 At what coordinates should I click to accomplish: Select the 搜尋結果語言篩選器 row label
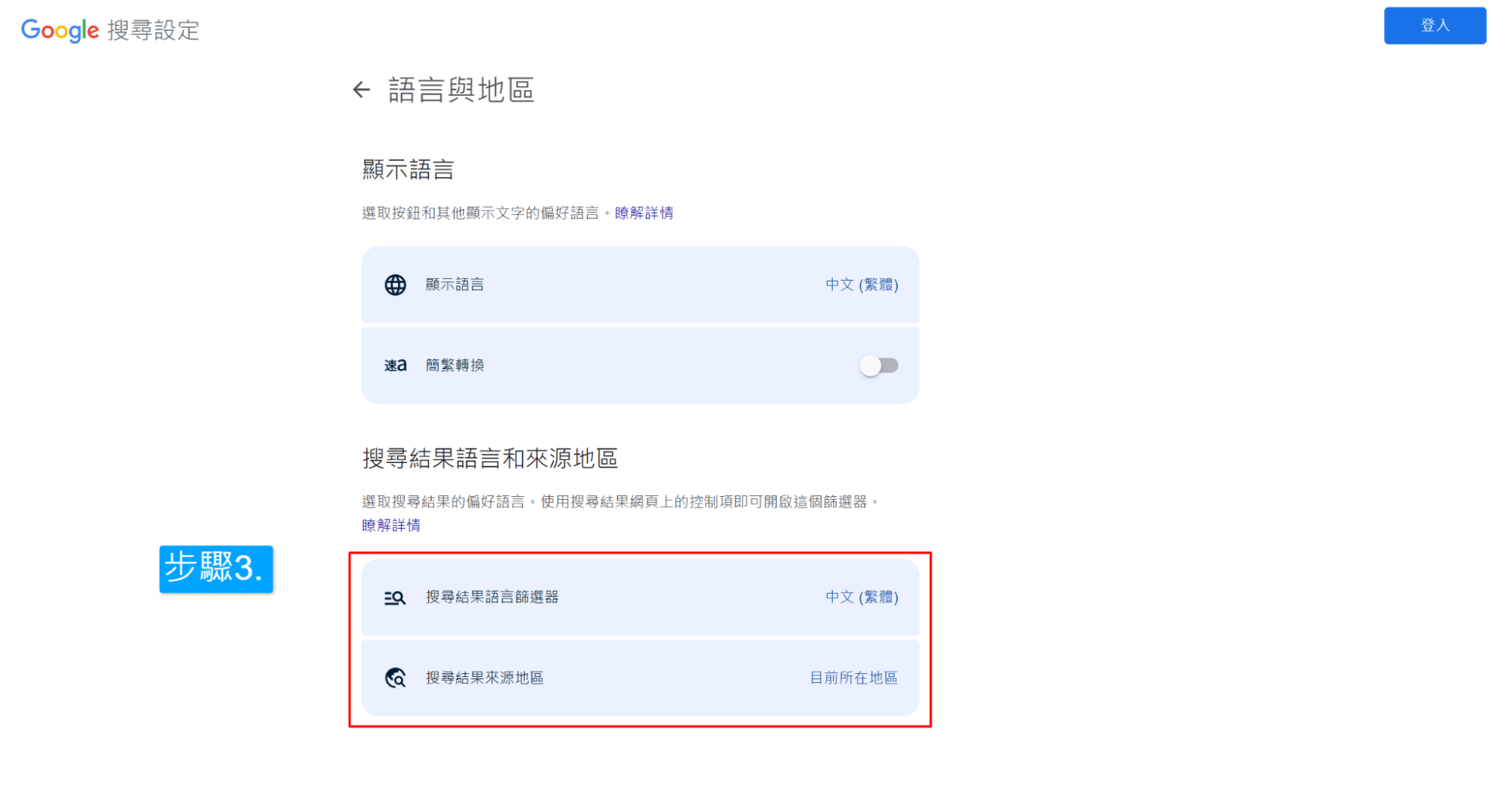[492, 598]
